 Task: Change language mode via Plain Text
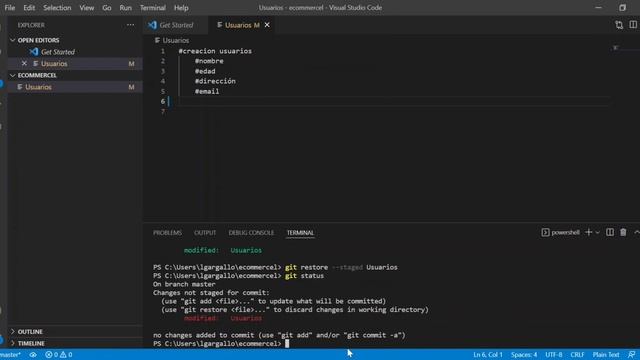606,355
